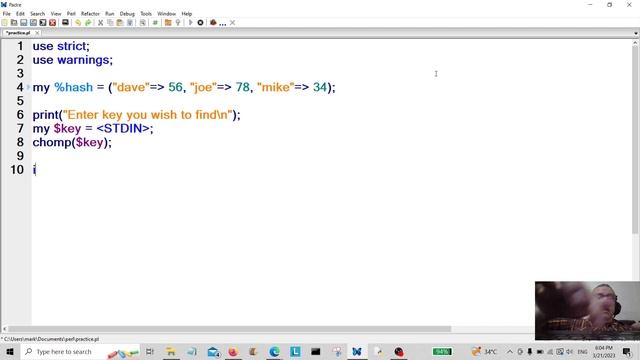Click the Select All toolbar icon

click(130, 23)
